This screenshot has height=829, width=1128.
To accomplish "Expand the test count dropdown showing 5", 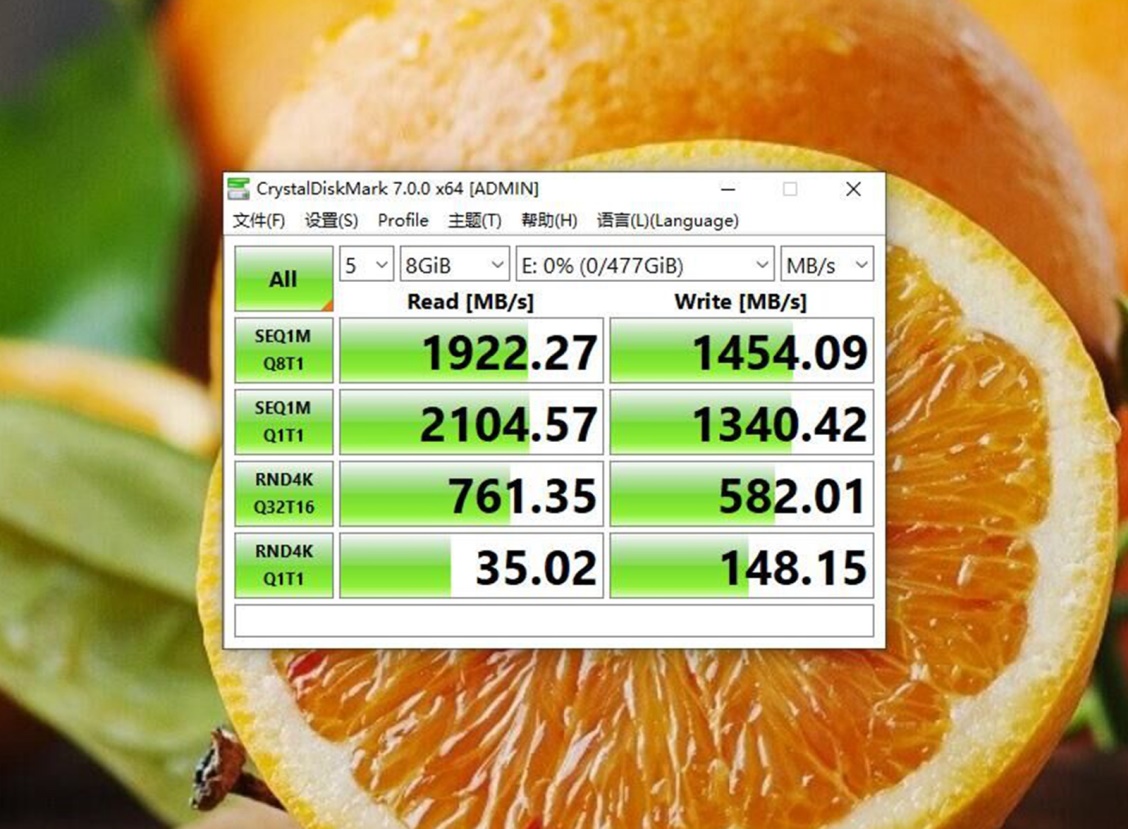I will tap(366, 265).
